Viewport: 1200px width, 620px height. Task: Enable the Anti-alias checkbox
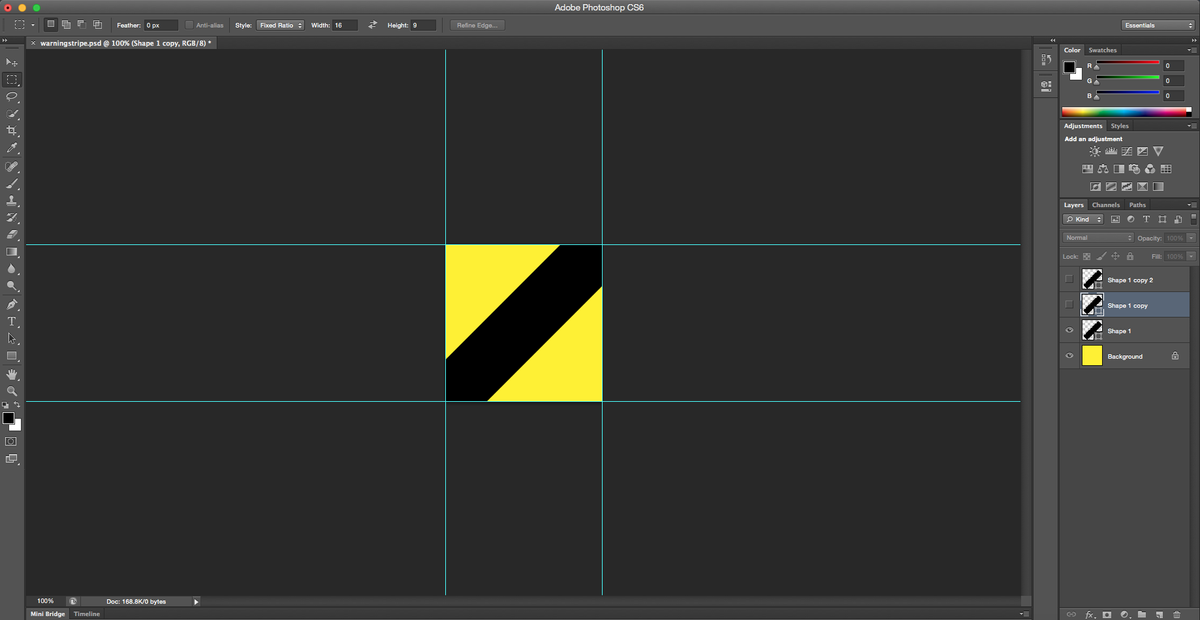190,25
